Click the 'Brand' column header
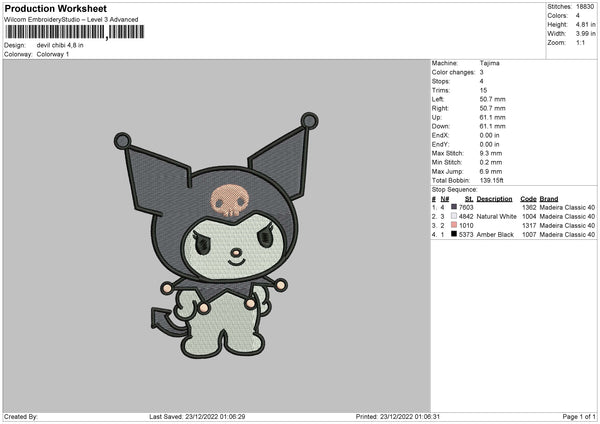The height and width of the screenshot is (424, 600). (549, 199)
